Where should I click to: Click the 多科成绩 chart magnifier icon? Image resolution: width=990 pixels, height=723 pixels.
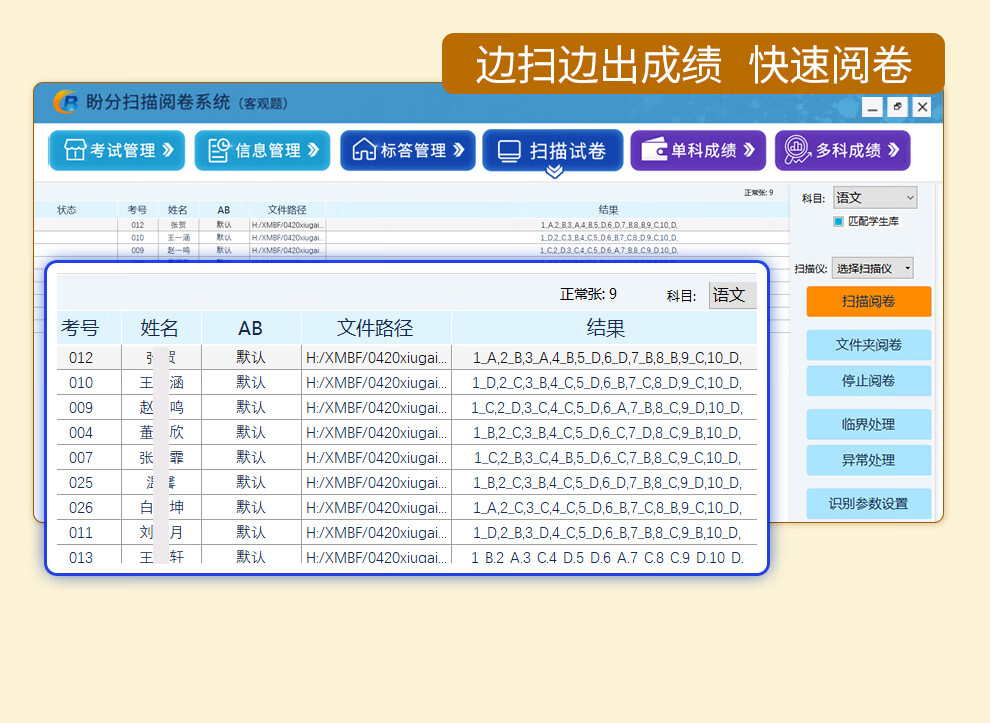pos(797,150)
